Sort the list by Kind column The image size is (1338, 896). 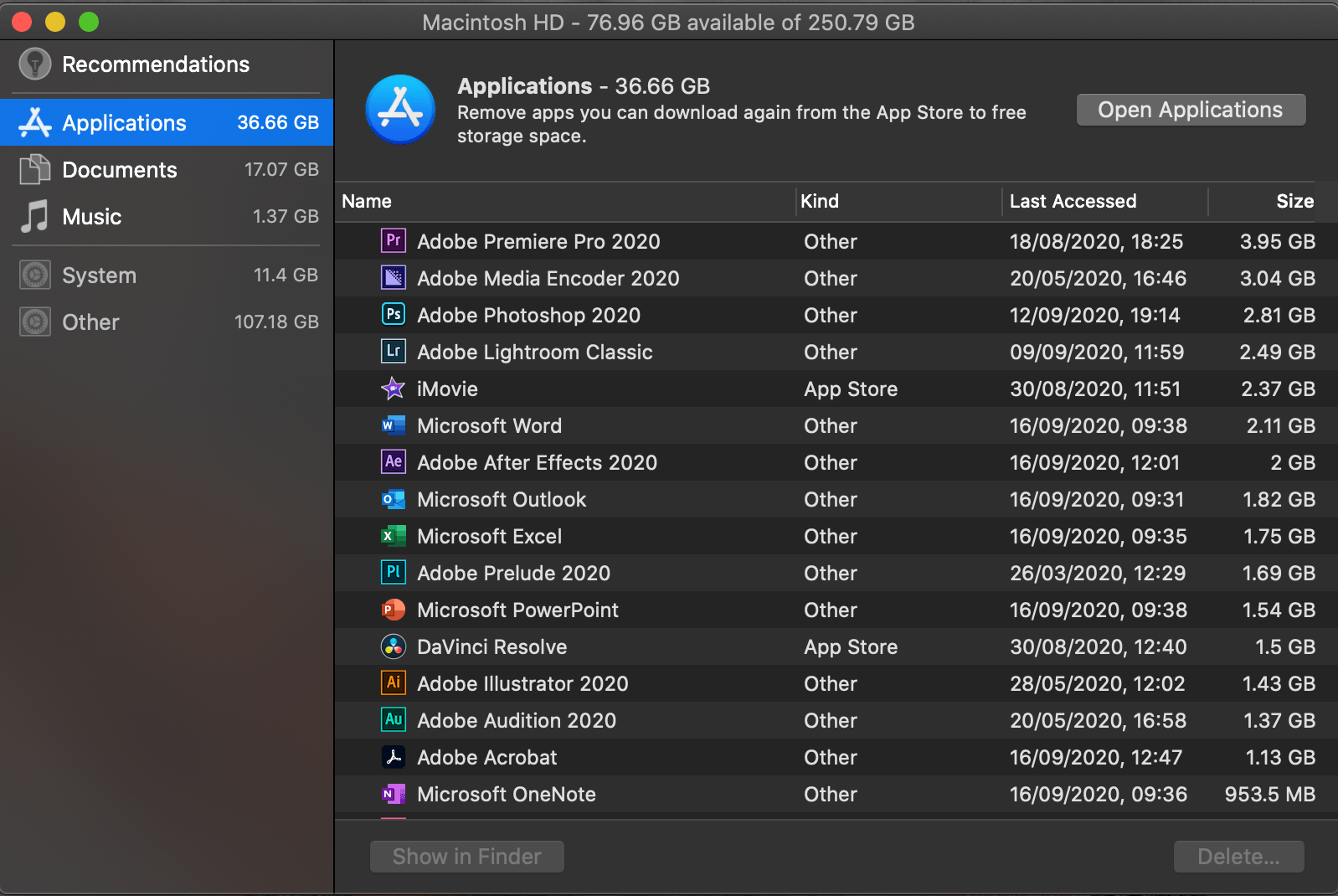[898, 201]
